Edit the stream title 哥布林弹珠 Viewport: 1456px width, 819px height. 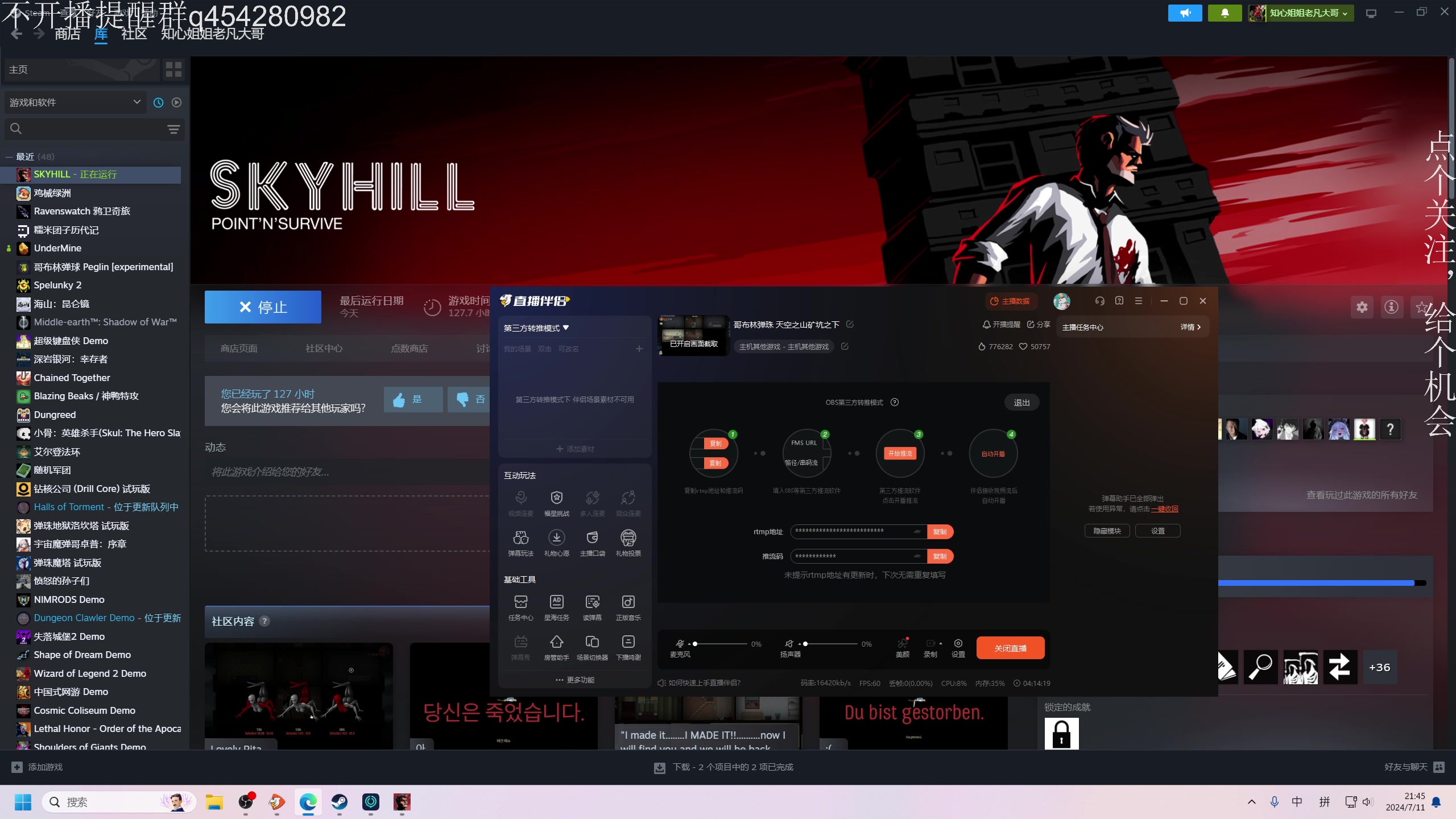click(x=850, y=324)
